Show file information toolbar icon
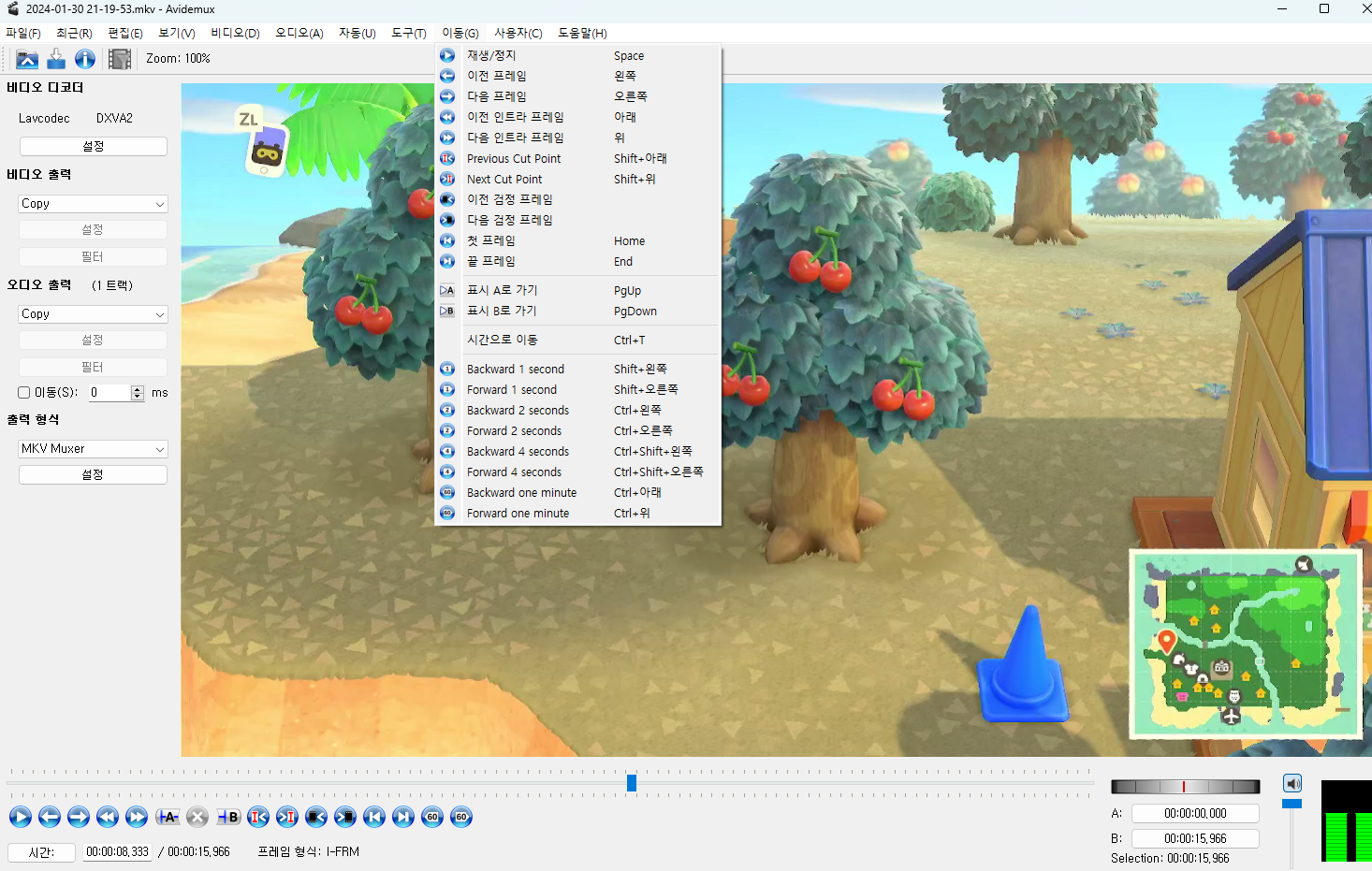This screenshot has height=871, width=1372. (x=85, y=59)
